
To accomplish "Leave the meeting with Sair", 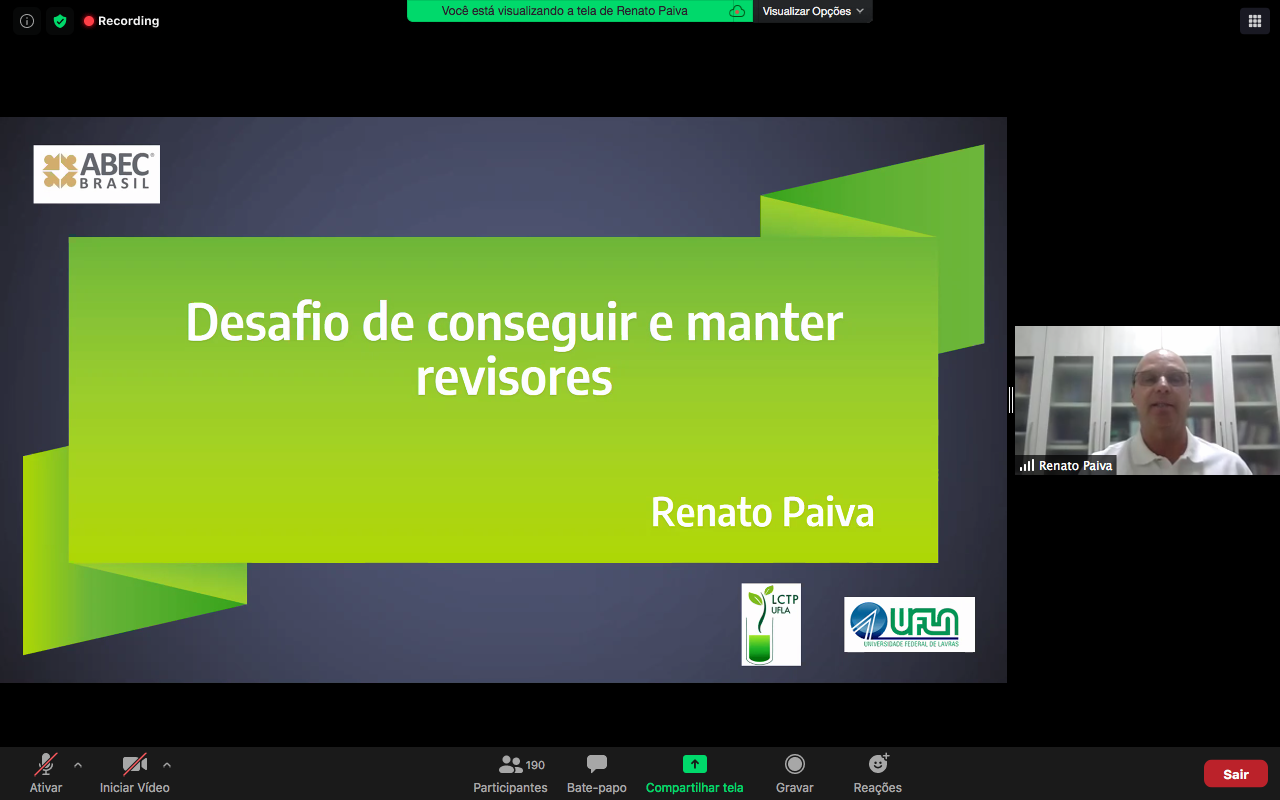I will coord(1235,774).
